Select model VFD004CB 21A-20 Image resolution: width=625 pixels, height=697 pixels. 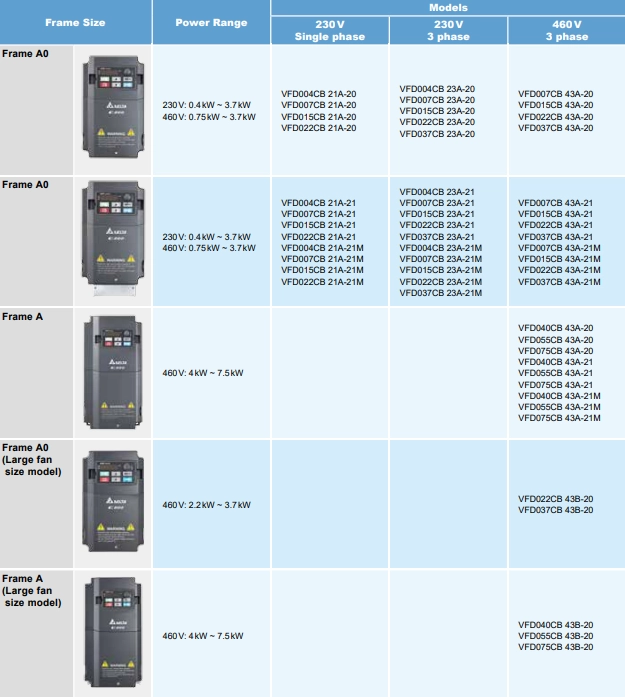(x=318, y=94)
